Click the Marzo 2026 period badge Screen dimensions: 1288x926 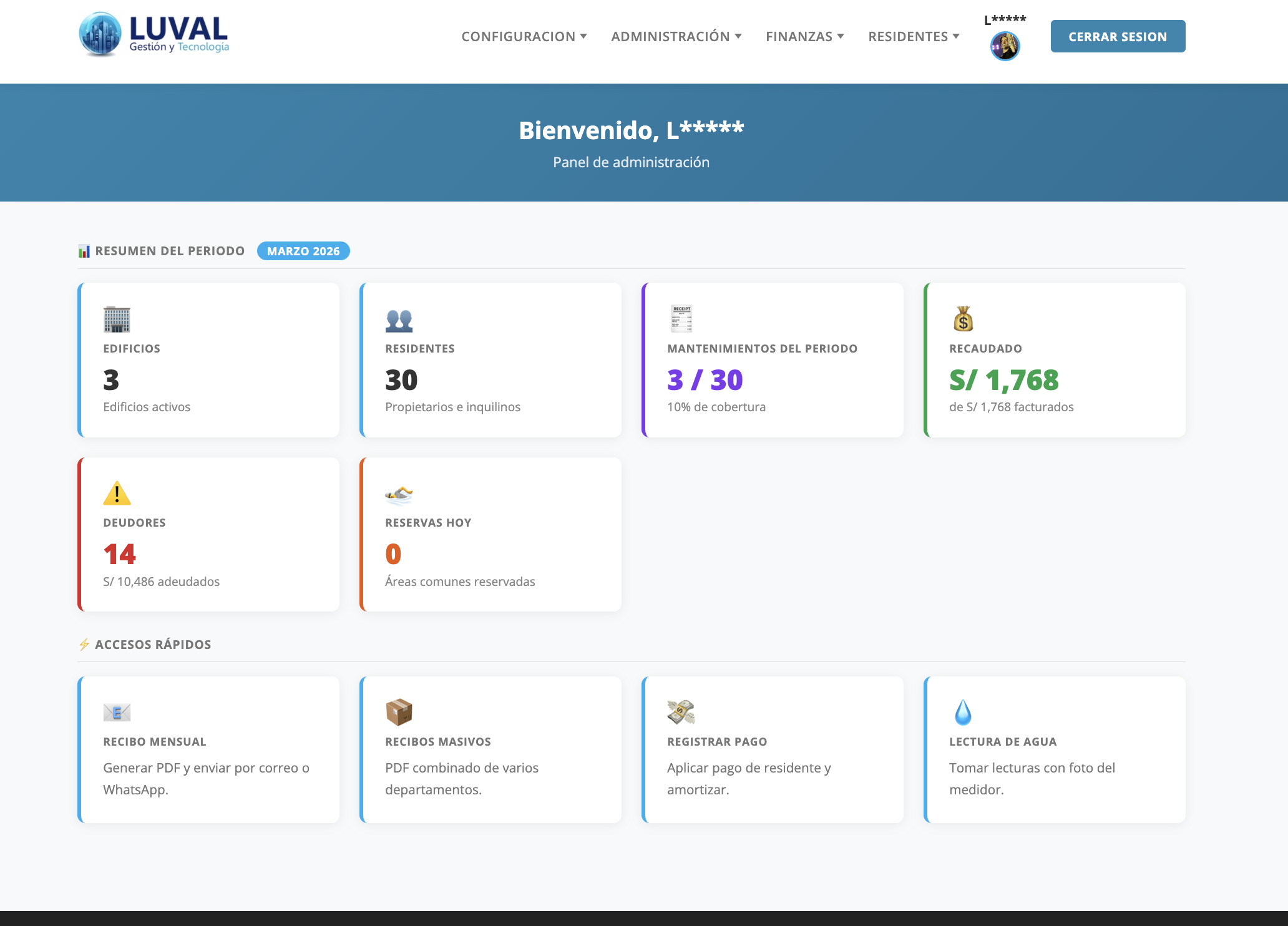pyautogui.click(x=303, y=251)
